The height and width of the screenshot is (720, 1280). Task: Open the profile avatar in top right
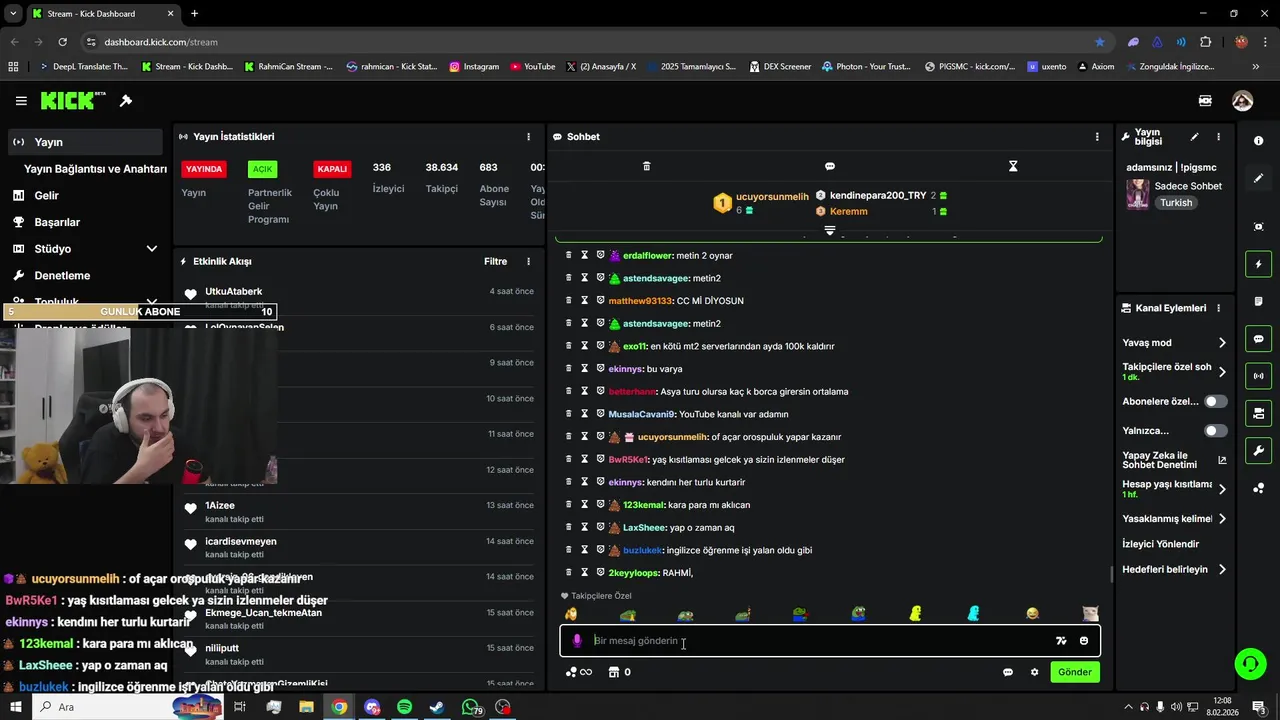(x=1242, y=101)
